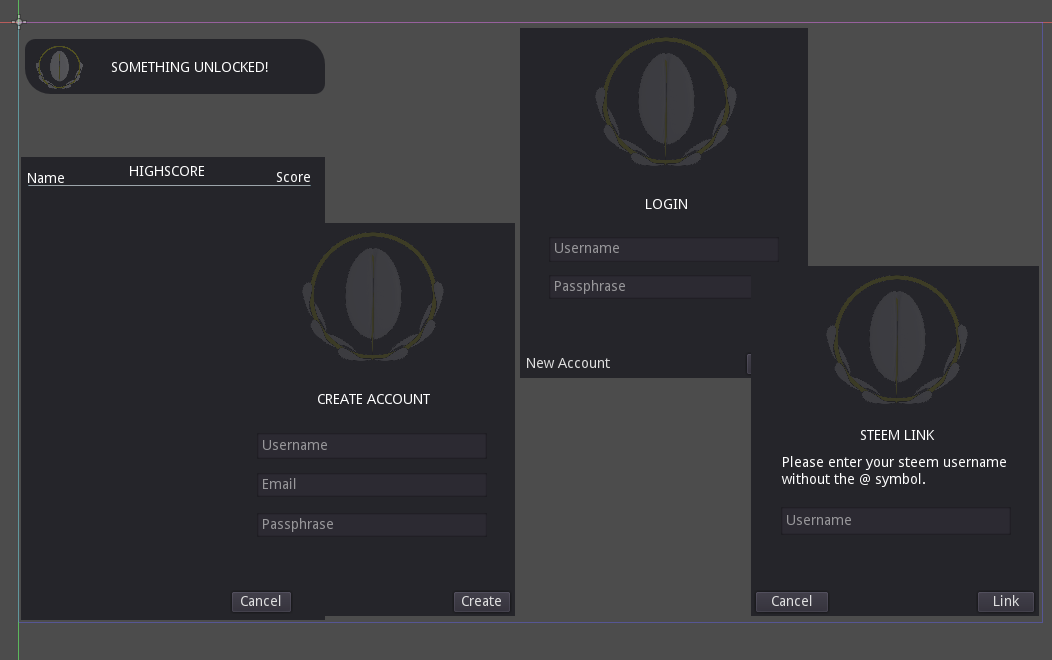The height and width of the screenshot is (660, 1052).
Task: Open the New Account link
Action: point(568,363)
